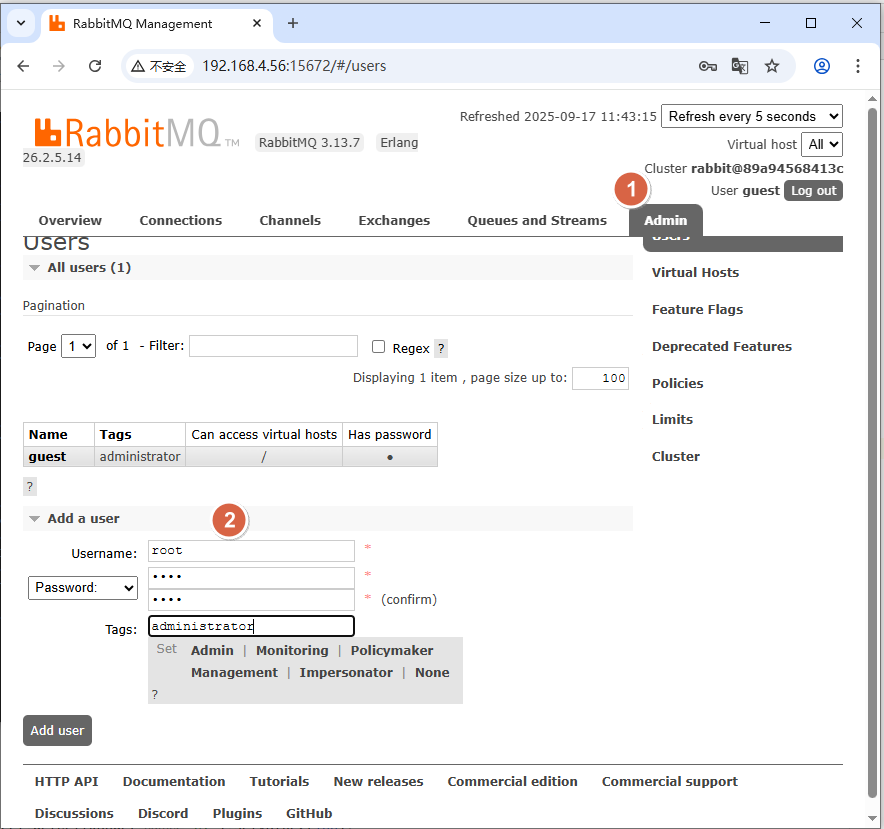The image size is (884, 829).
Task: Click the help icon beside Regex
Action: pos(441,349)
